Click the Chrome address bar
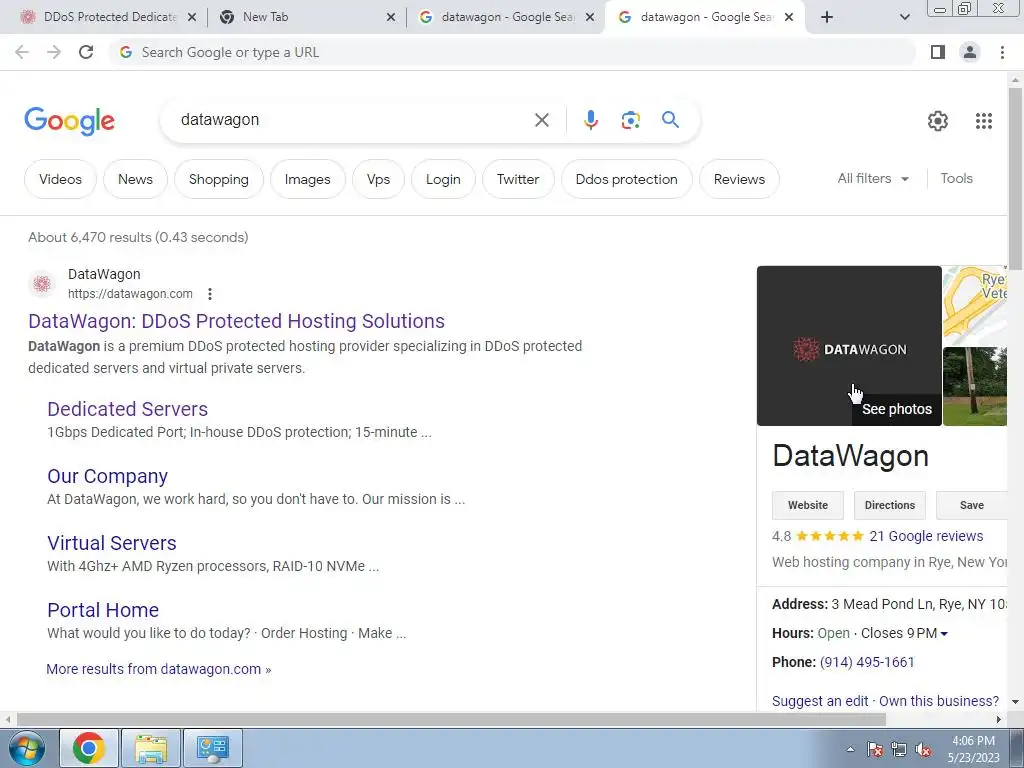Image resolution: width=1024 pixels, height=768 pixels. click(x=511, y=52)
